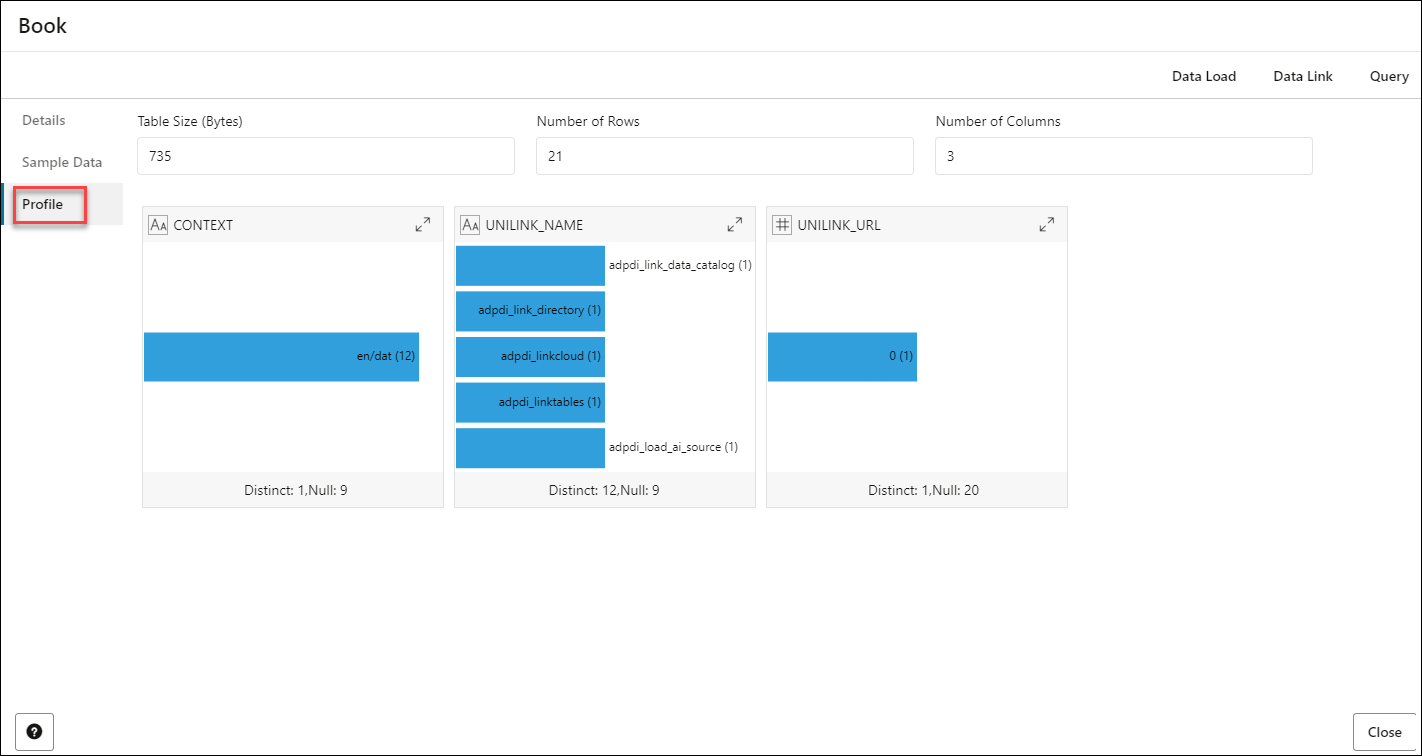The image size is (1422, 756).
Task: Select the en/dat (12) bar
Action: (x=281, y=357)
